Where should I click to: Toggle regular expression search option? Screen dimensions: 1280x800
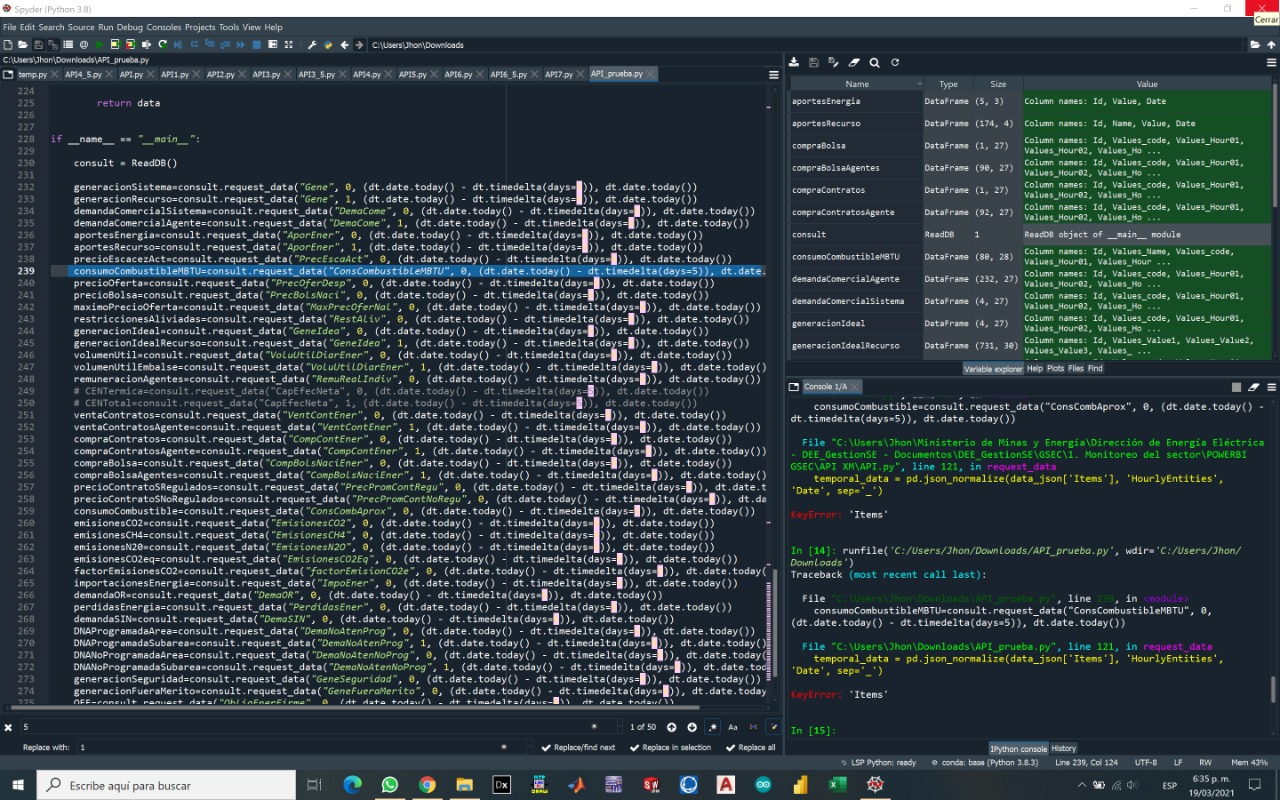pos(713,727)
